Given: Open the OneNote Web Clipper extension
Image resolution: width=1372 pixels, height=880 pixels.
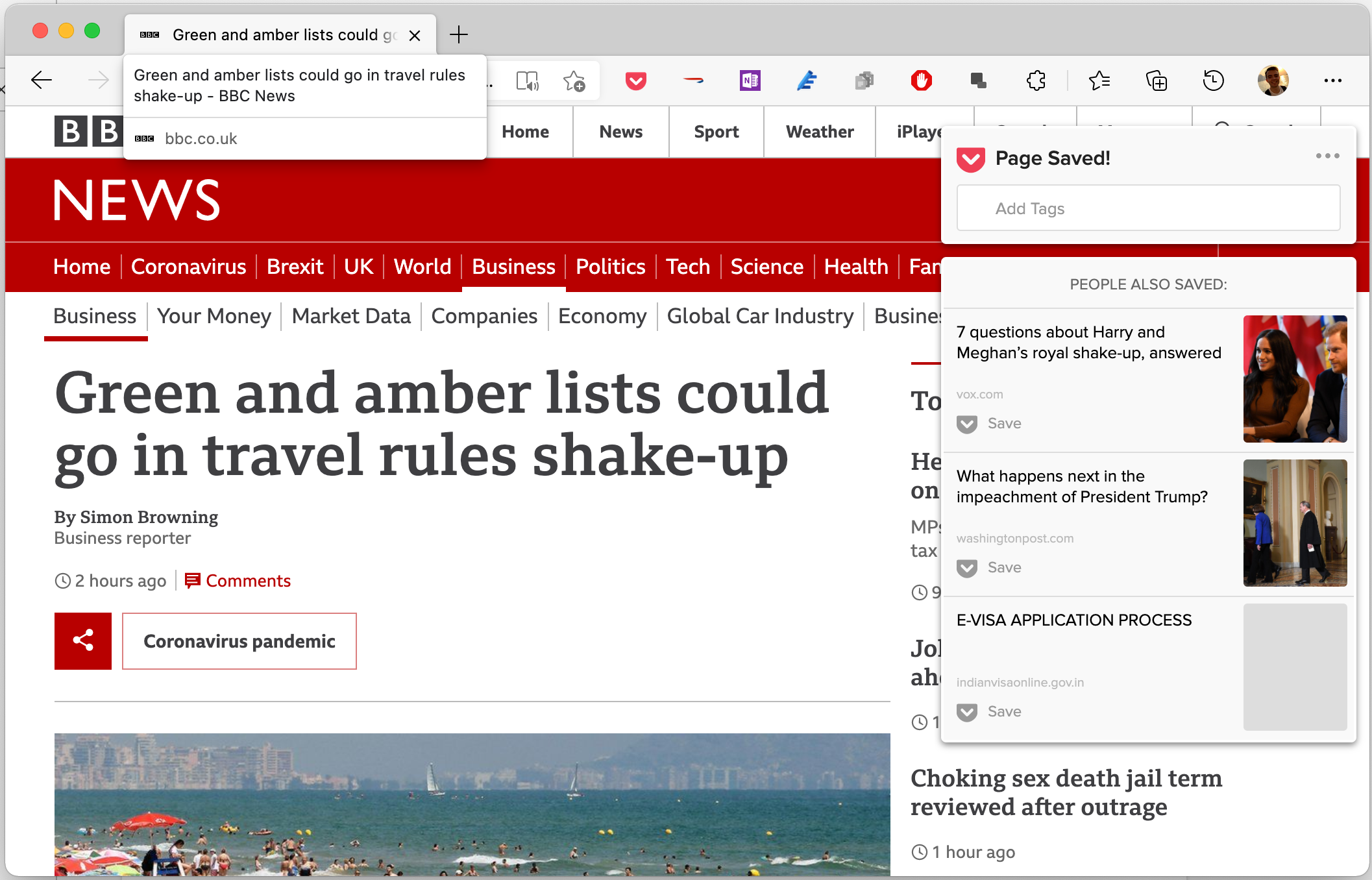Looking at the screenshot, I should (x=750, y=81).
